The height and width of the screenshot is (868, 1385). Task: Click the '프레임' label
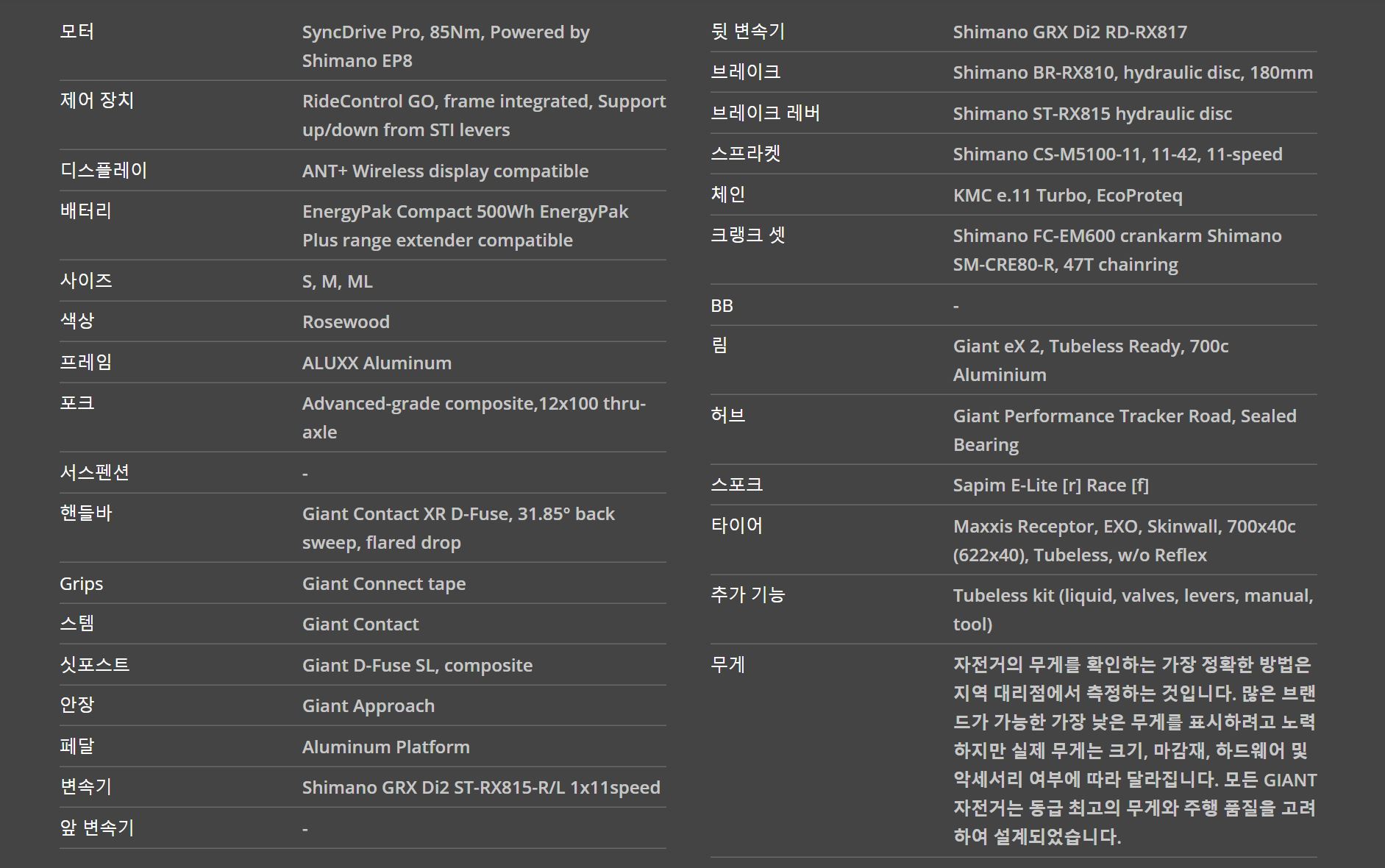(86, 363)
